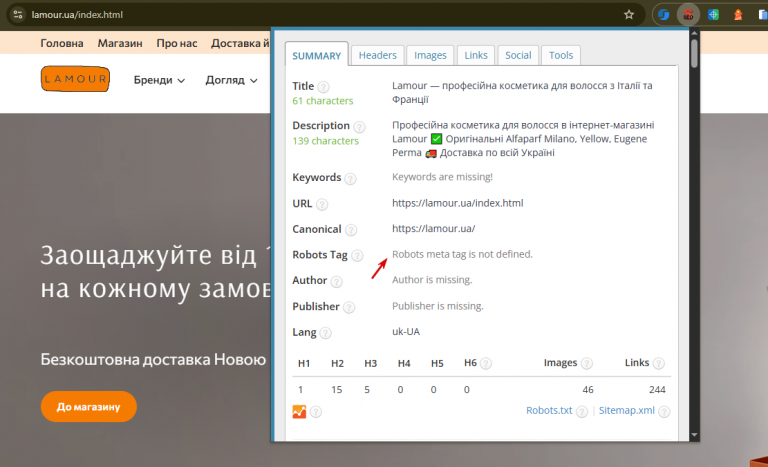Click the URL value https://lamour.ua/index.html

457,203
